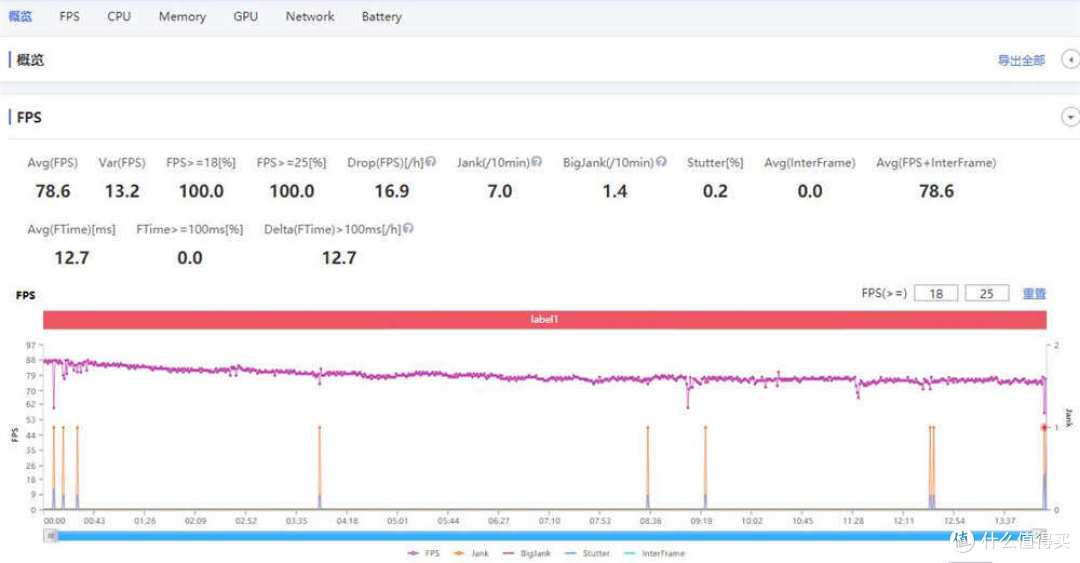Toggle the InterFrame series in legend
1080x563 pixels.
coord(654,553)
